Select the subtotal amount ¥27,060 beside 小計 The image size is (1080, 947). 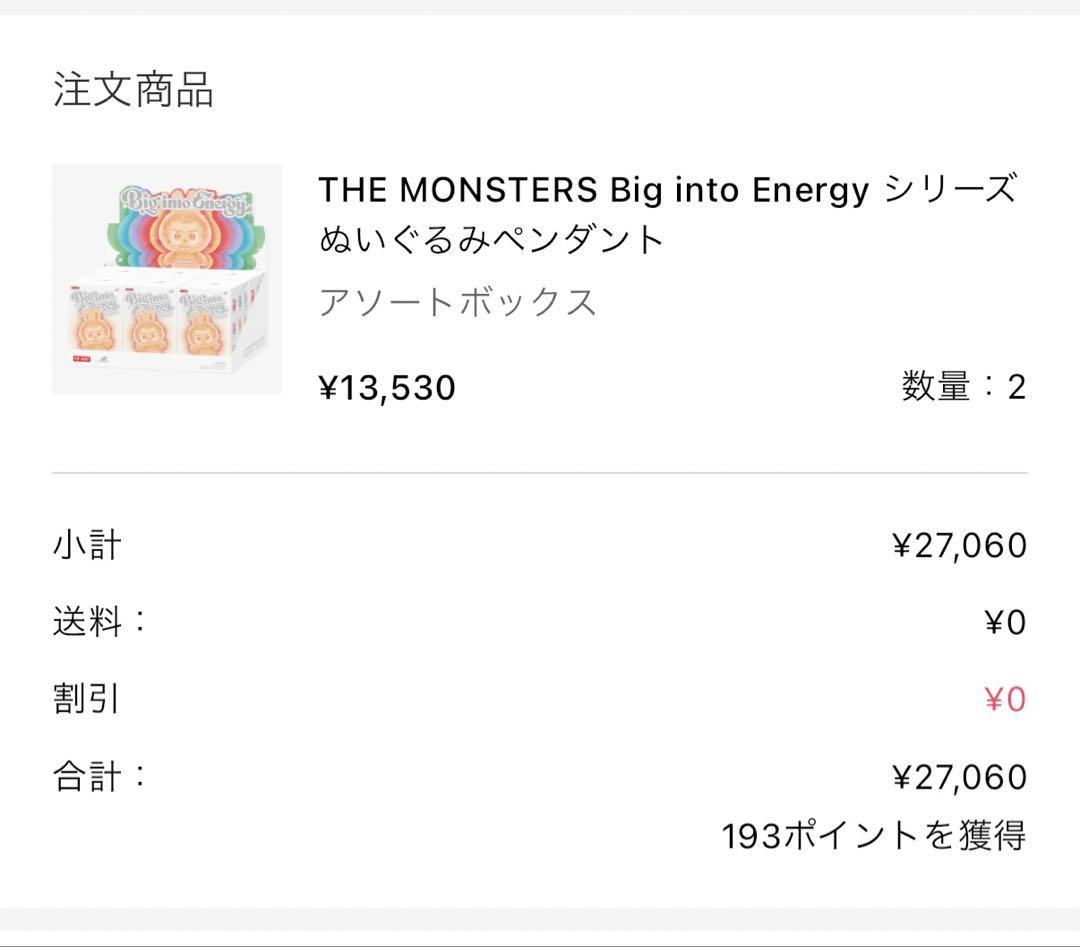[x=959, y=545]
